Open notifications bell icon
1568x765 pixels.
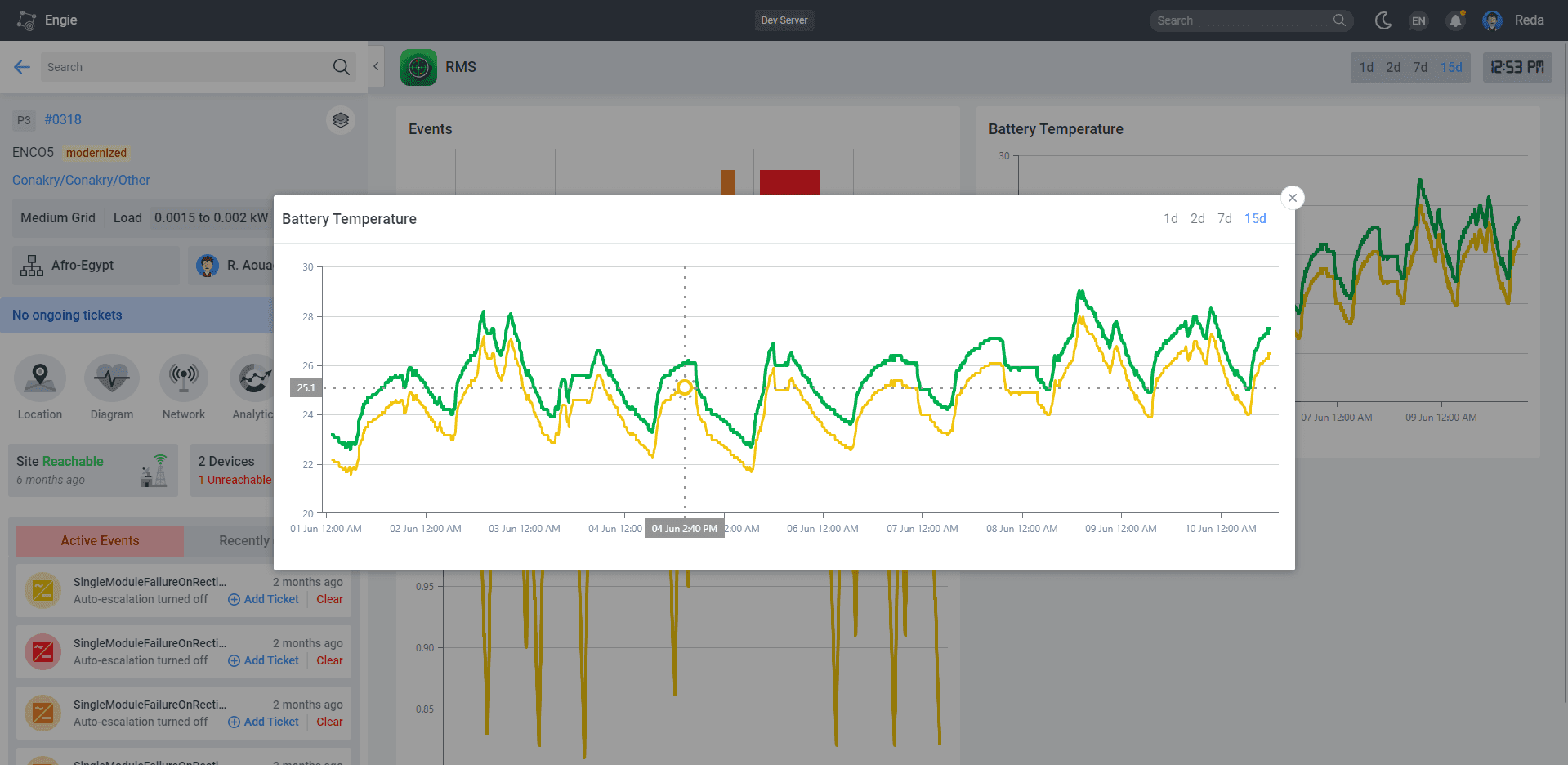[x=1455, y=20]
